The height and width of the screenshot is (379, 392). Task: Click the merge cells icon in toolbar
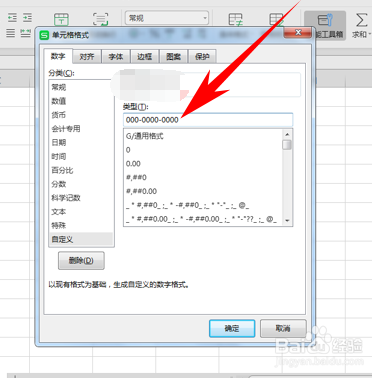coord(61,19)
